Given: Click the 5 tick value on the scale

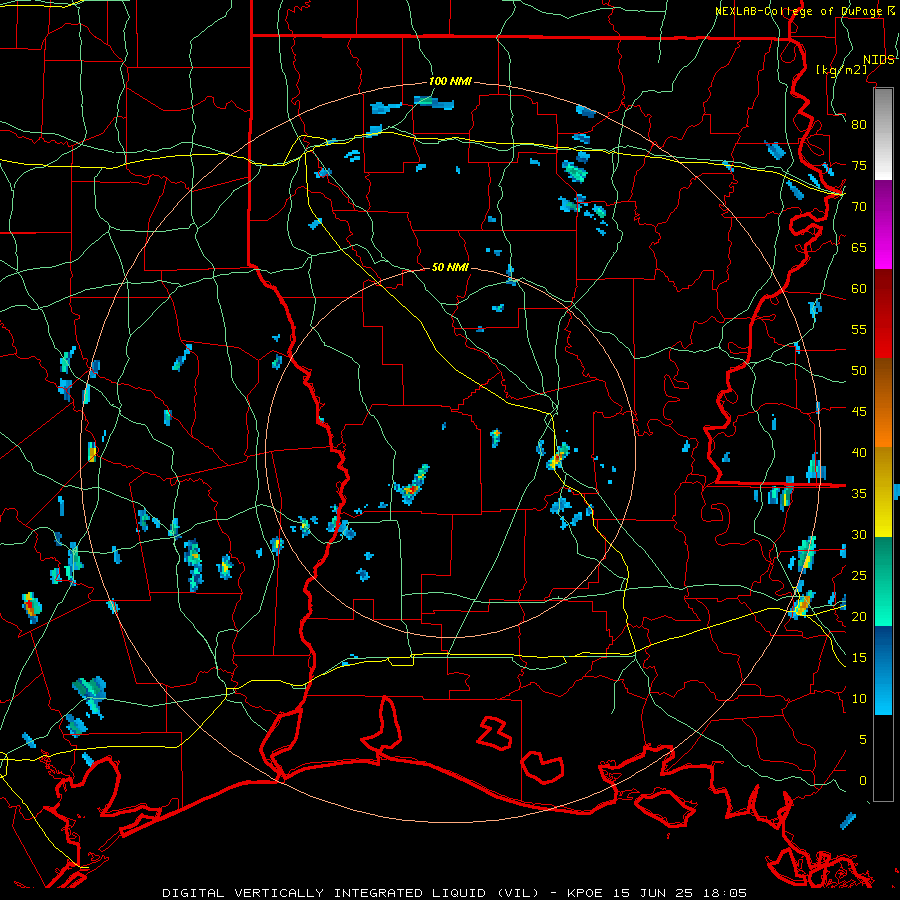Looking at the screenshot, I should coord(863,739).
